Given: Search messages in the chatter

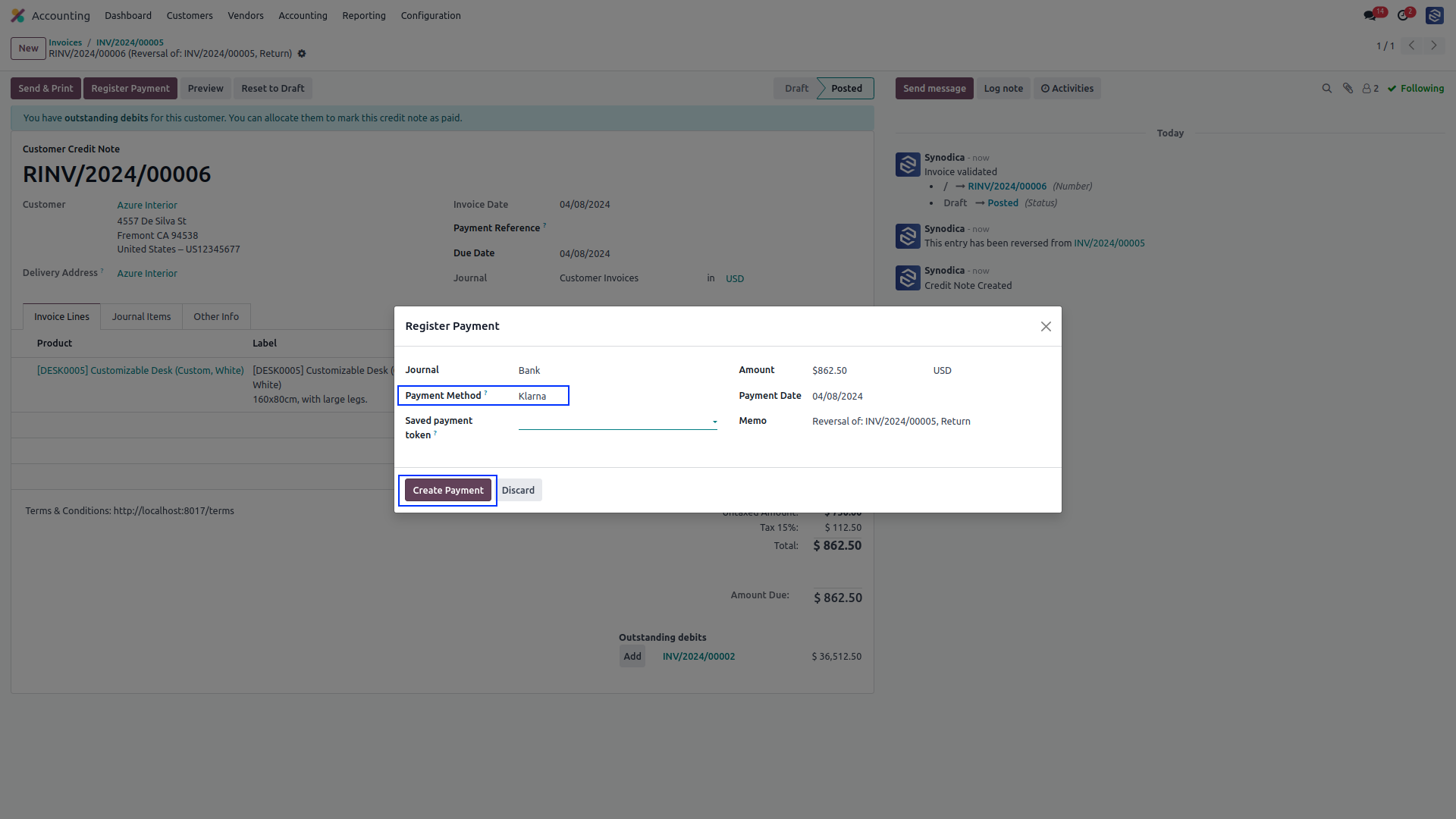Looking at the screenshot, I should point(1327,89).
